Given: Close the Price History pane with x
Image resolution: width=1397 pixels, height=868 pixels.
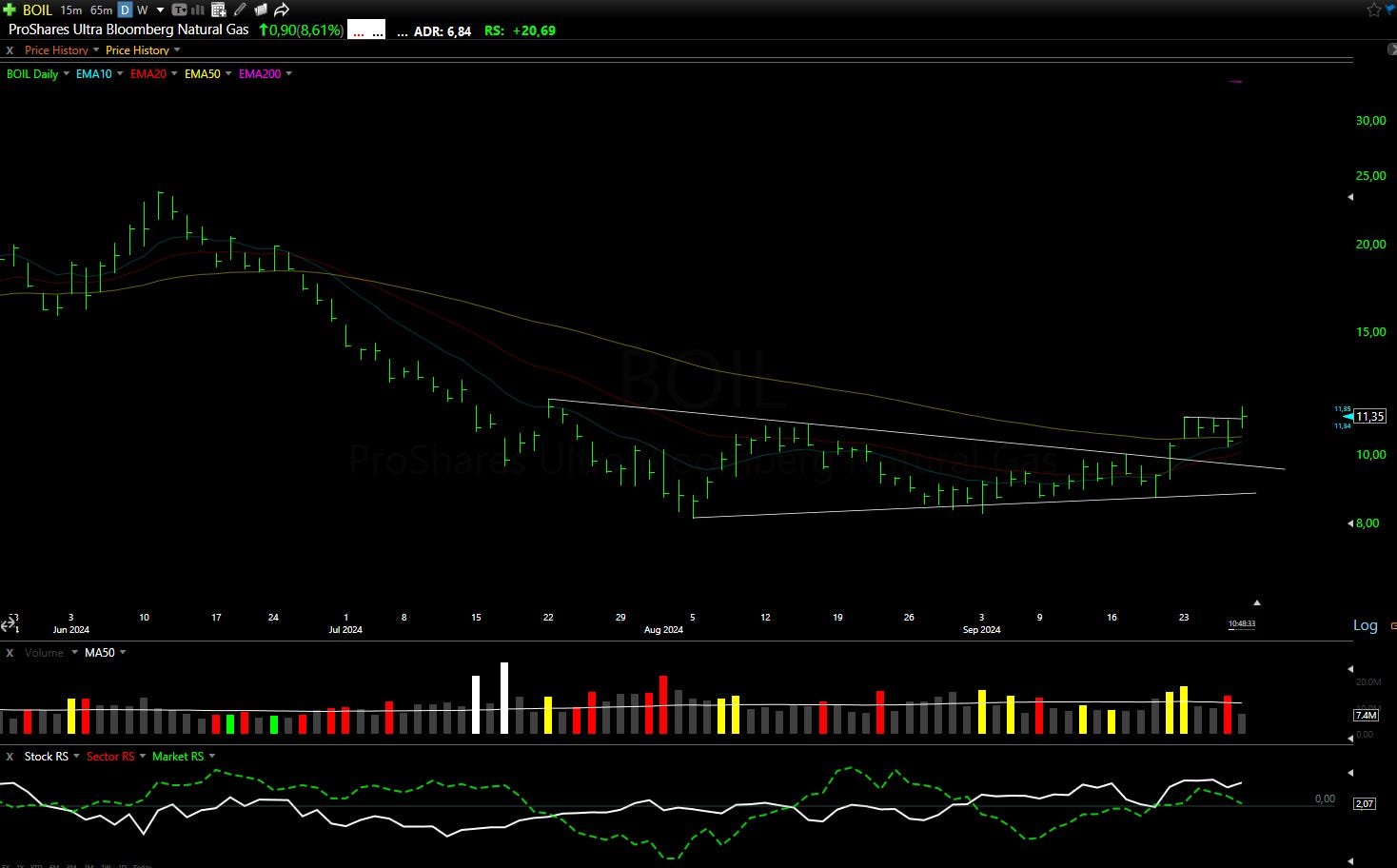Looking at the screenshot, I should pyautogui.click(x=10, y=50).
